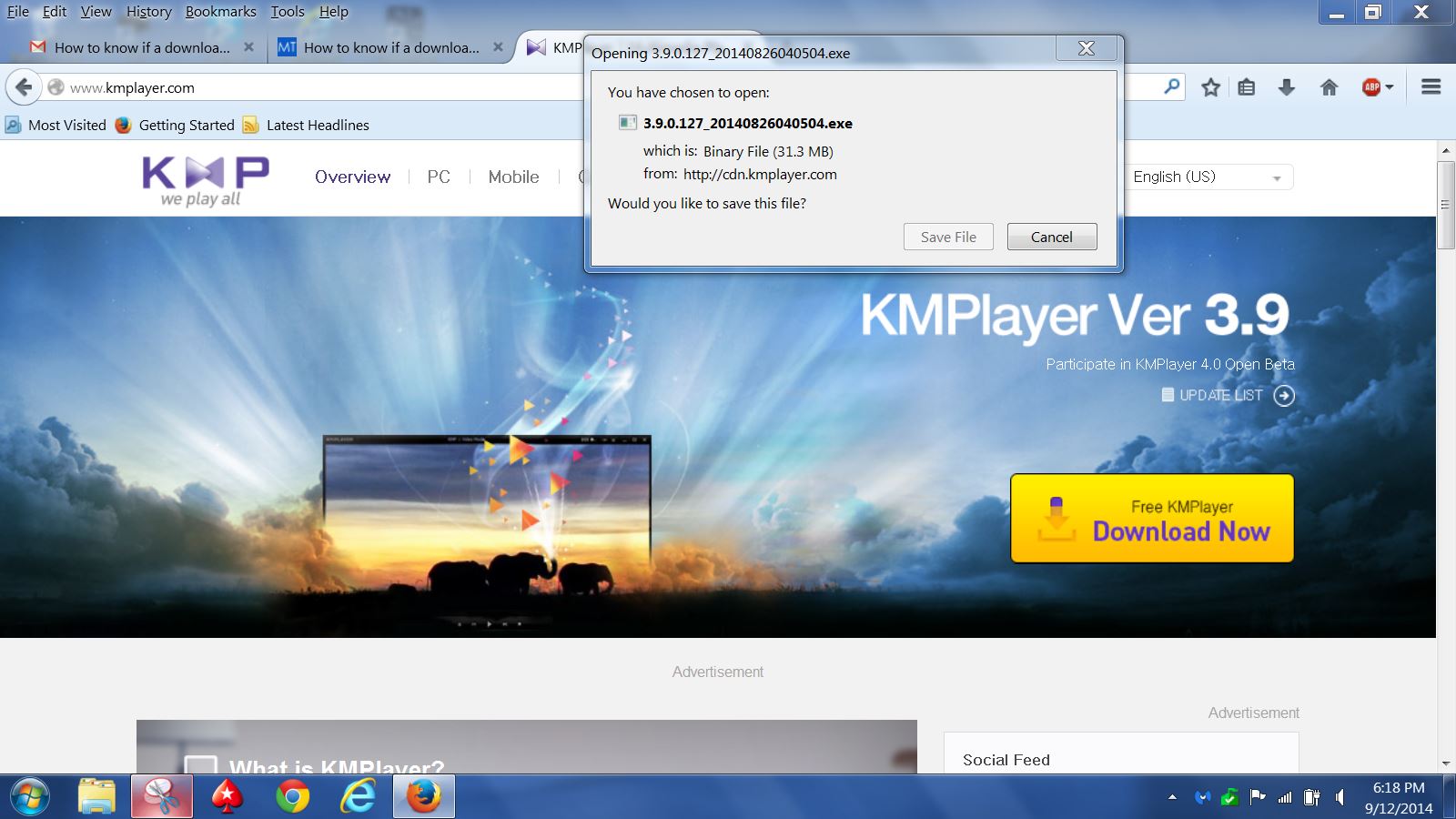Open the Edit menu
1456x819 pixels.
[x=55, y=12]
